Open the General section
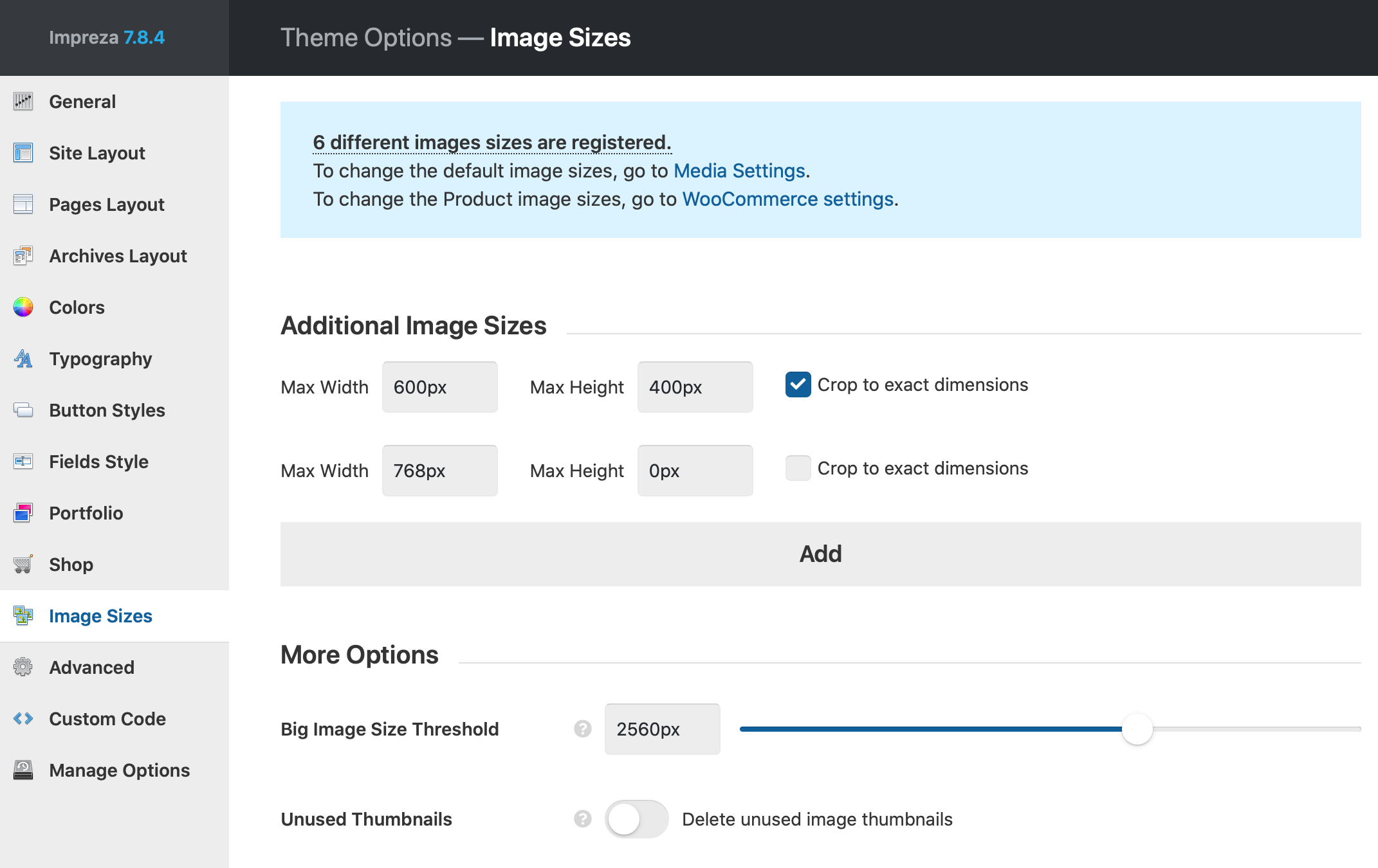The width and height of the screenshot is (1378, 868). [115, 102]
